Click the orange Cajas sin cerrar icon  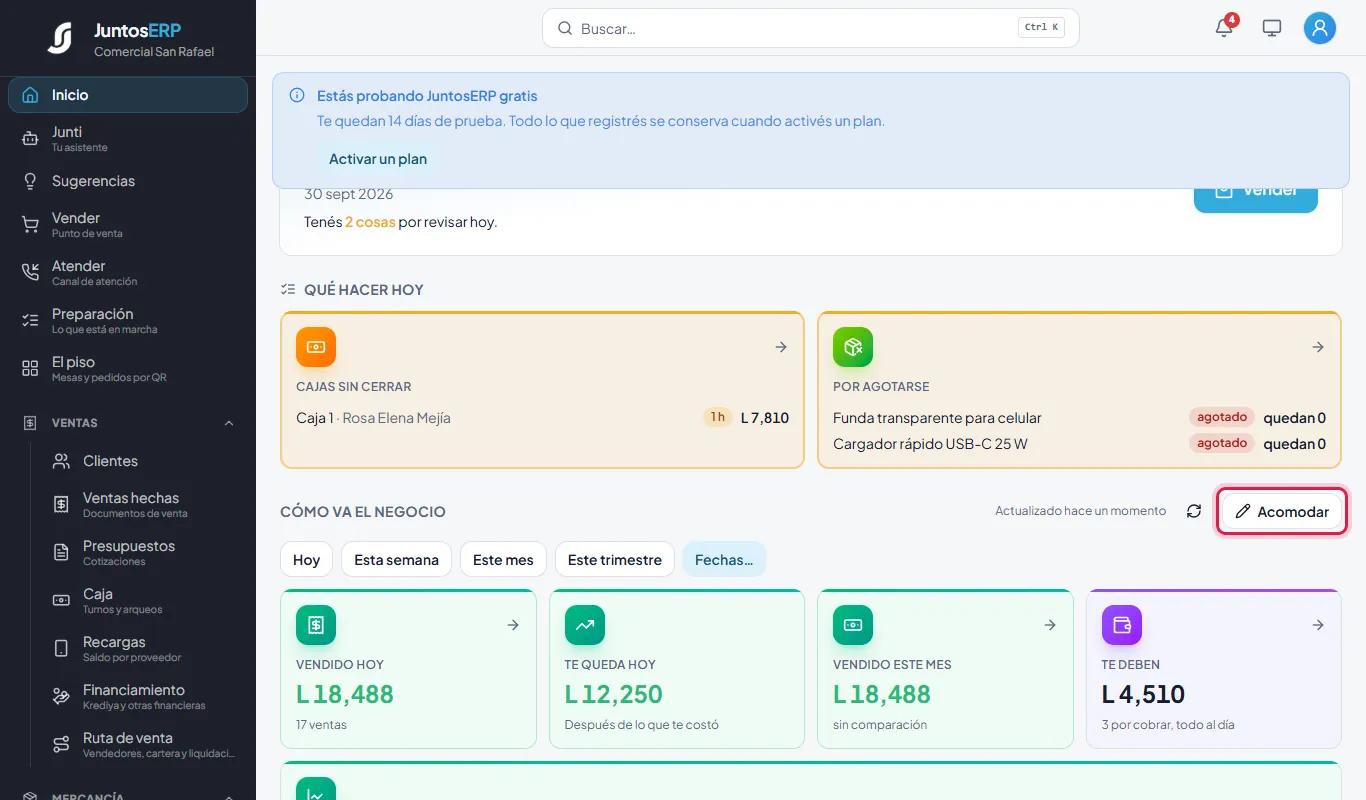(x=316, y=347)
